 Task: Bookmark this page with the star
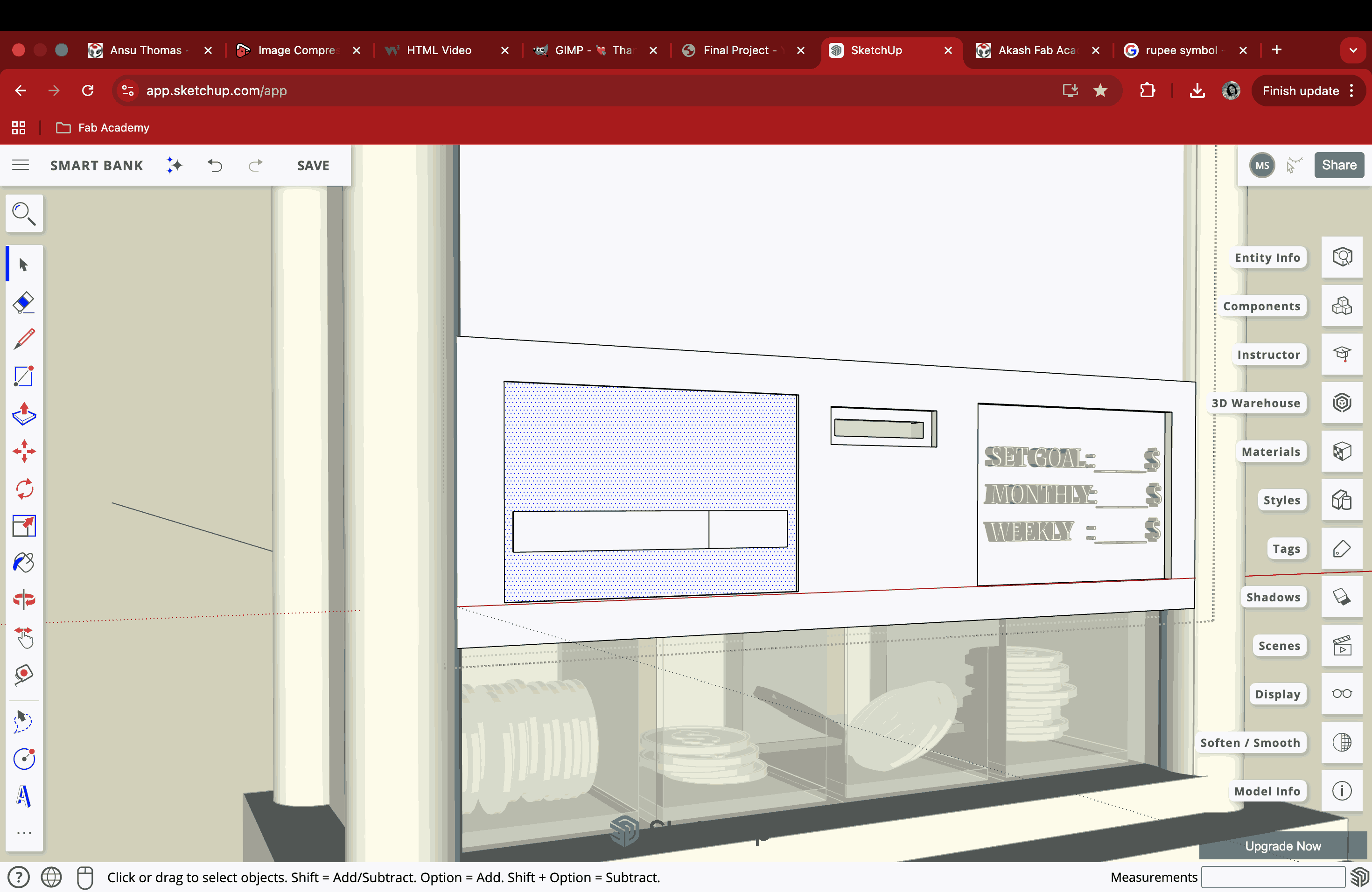pos(1100,91)
